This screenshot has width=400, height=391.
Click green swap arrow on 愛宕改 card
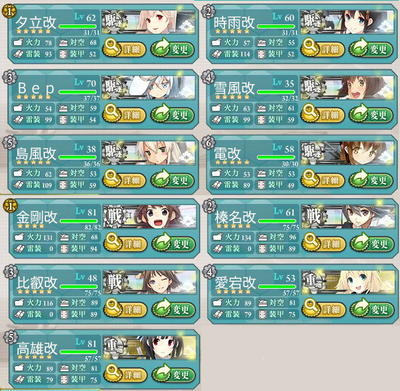click(x=360, y=308)
